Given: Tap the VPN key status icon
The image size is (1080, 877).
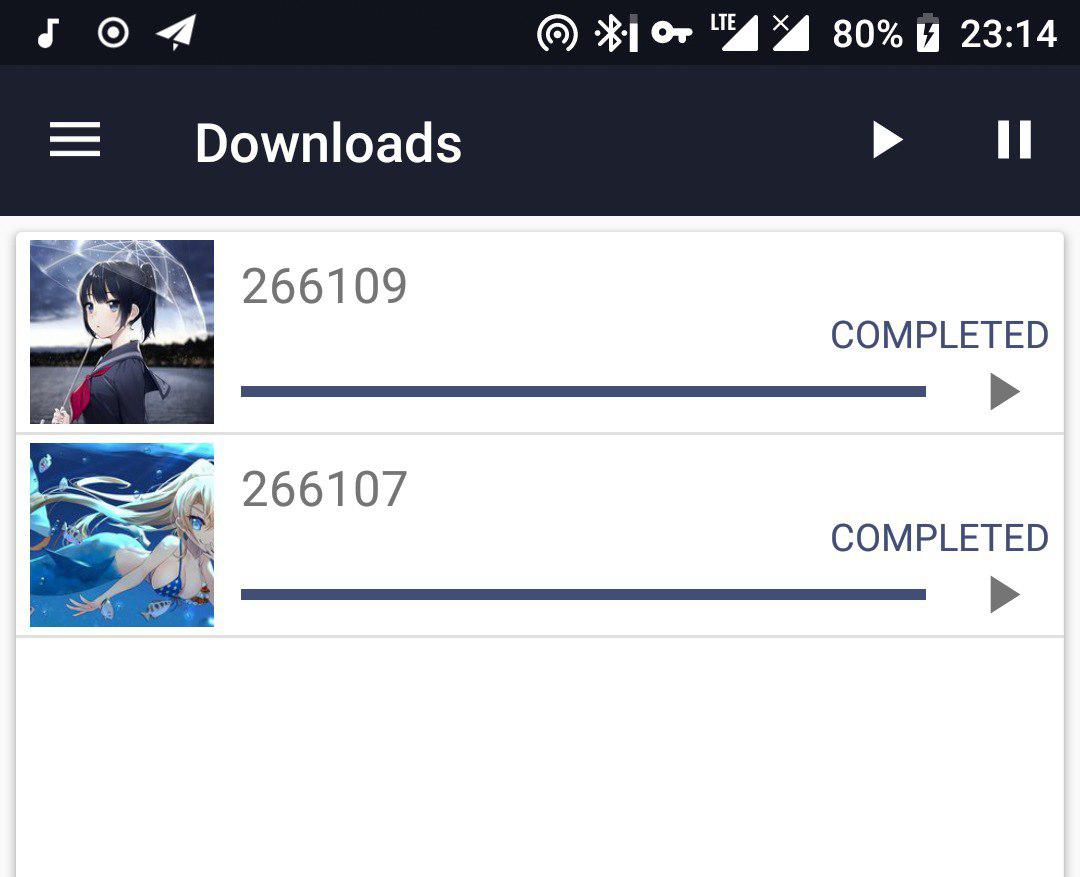Looking at the screenshot, I should coord(672,32).
